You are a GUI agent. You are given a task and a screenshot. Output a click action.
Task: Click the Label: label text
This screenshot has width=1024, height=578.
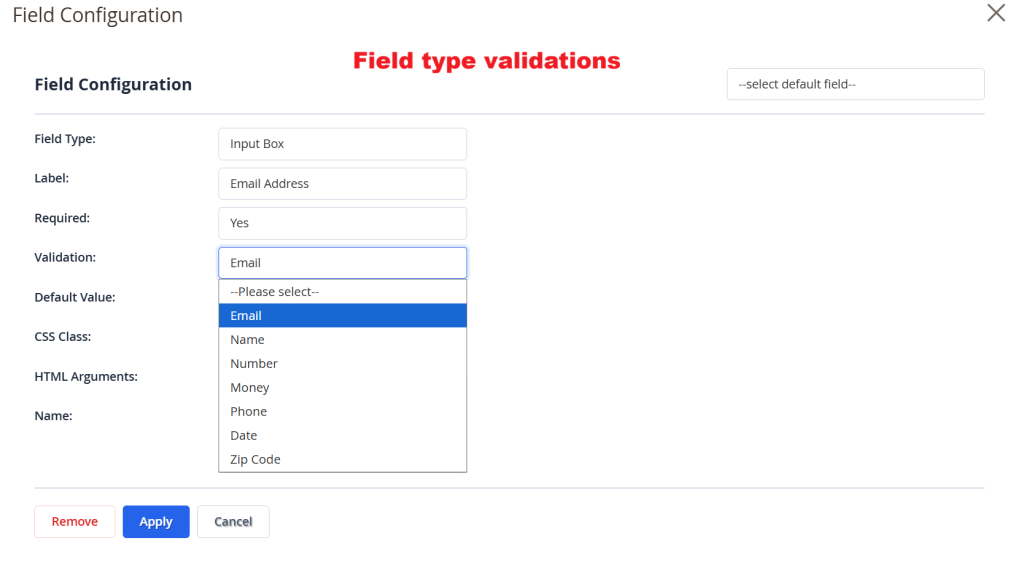pyautogui.click(x=52, y=178)
